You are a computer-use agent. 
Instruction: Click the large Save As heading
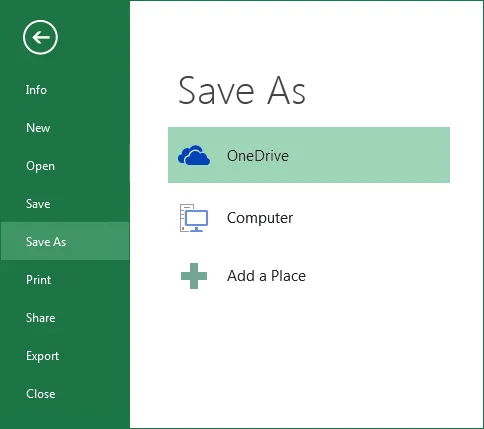[x=242, y=90]
